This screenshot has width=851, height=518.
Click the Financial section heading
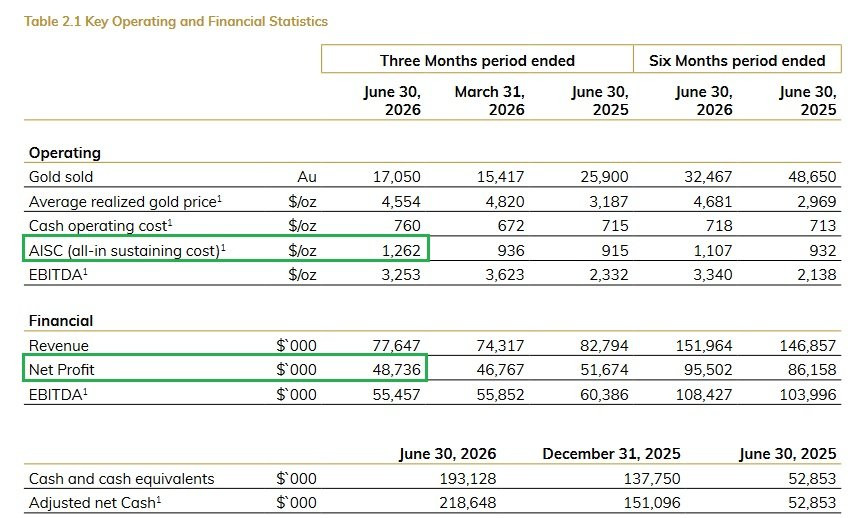point(61,320)
